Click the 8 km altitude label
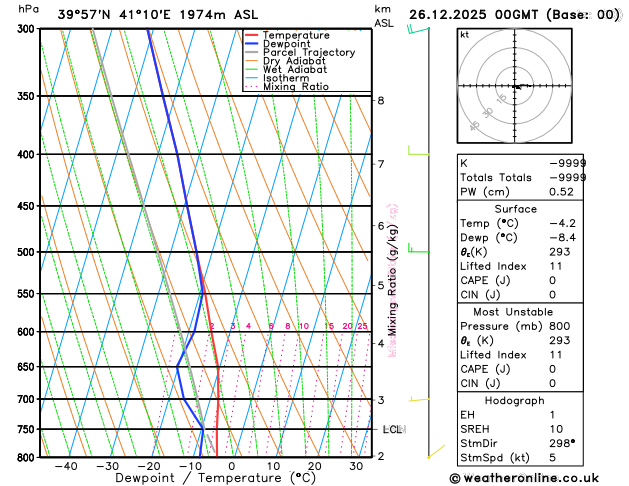This screenshot has width=629, height=486. pyautogui.click(x=381, y=101)
